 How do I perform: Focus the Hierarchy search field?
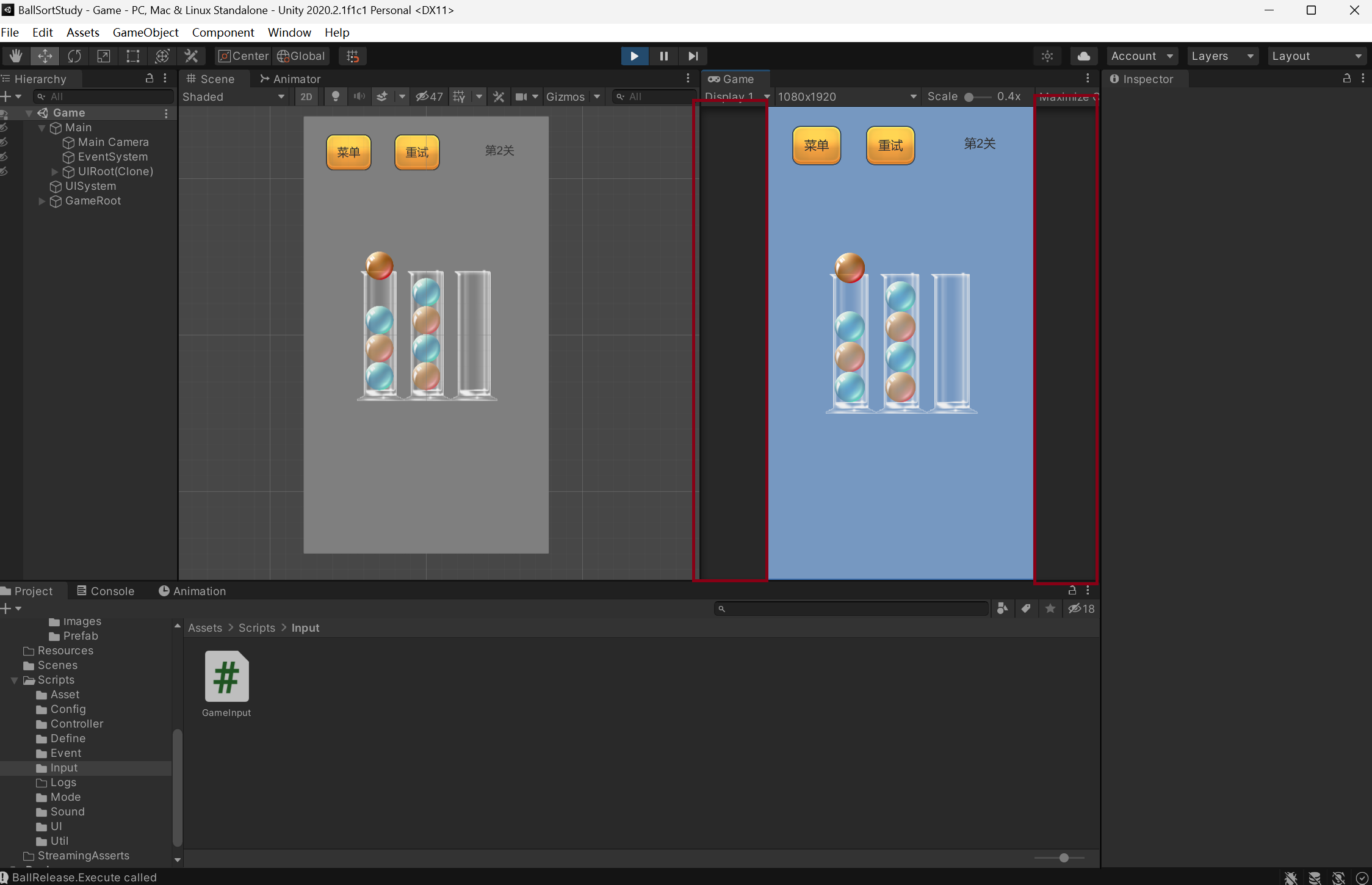(x=104, y=96)
